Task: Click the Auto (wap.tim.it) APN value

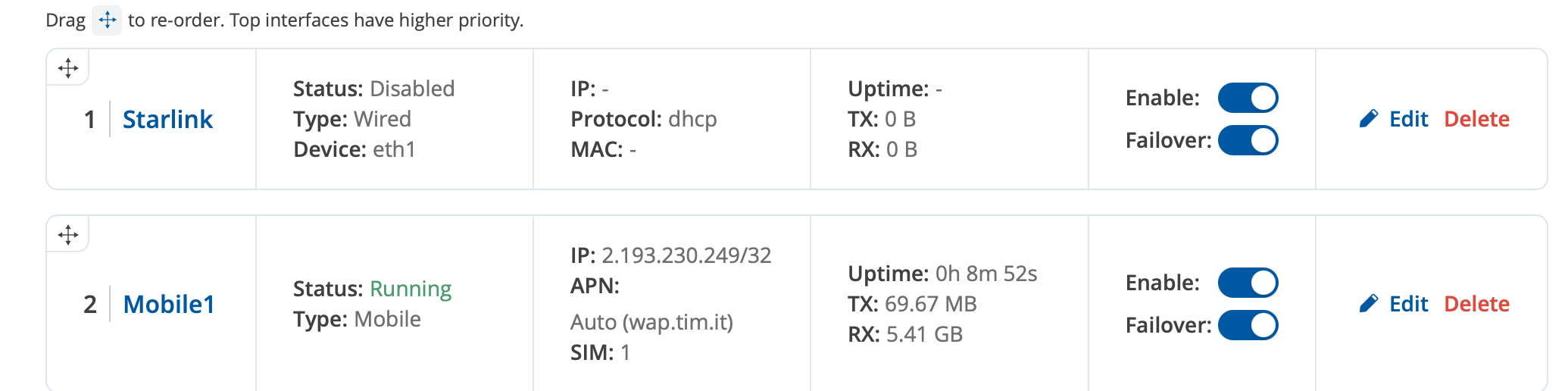Action: pos(651,323)
